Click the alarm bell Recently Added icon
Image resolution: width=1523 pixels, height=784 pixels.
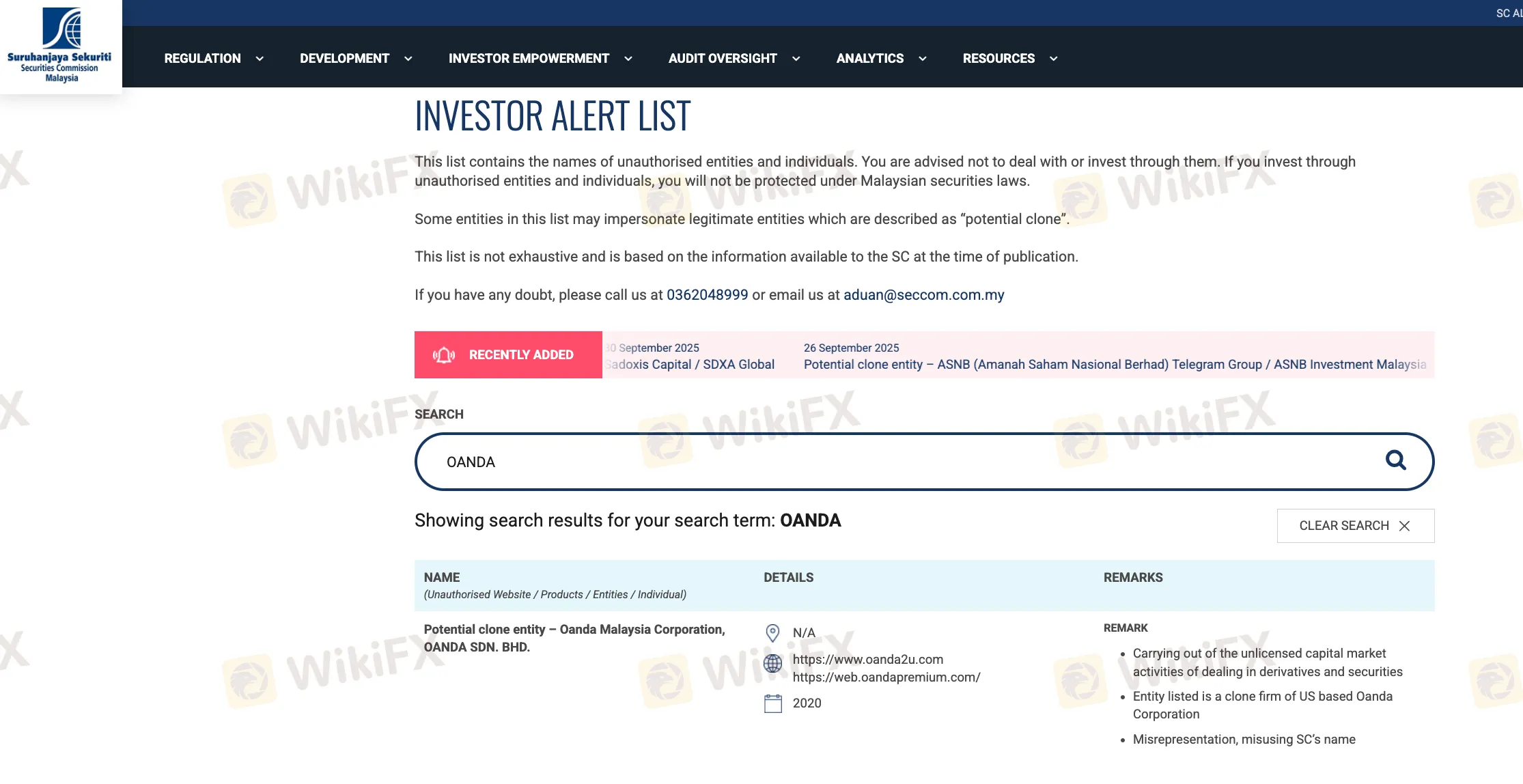(444, 355)
